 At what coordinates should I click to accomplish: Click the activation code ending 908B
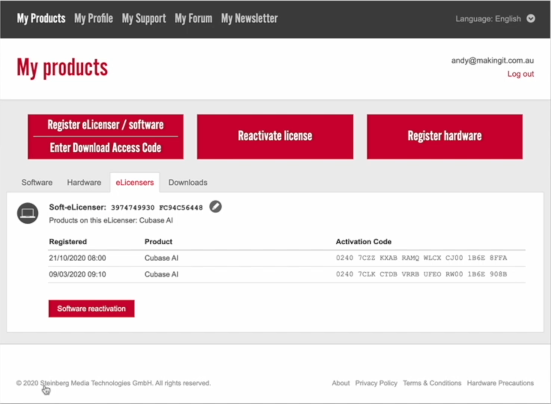pyautogui.click(x=421, y=274)
